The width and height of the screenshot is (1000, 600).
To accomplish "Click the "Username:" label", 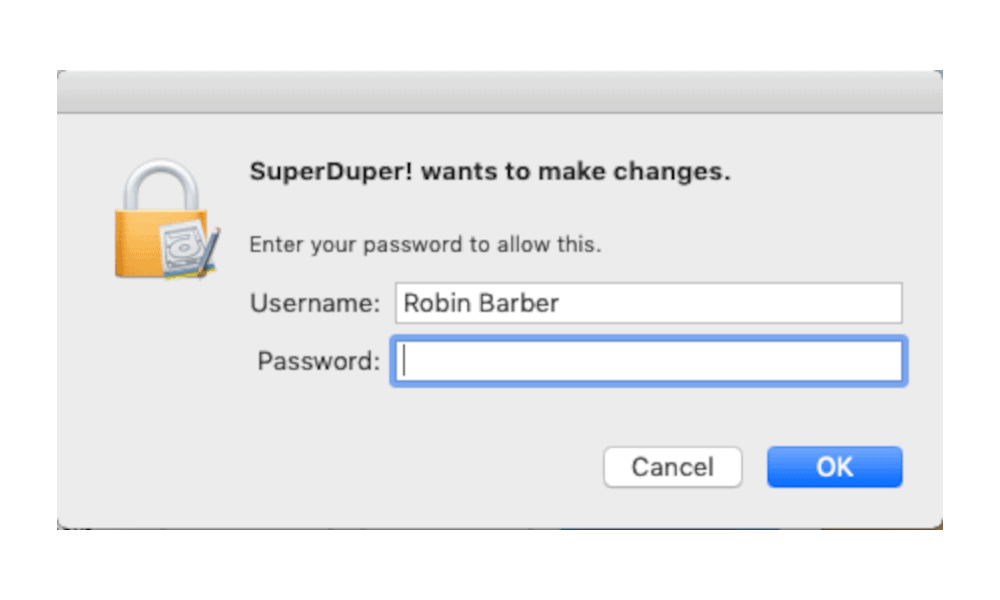I will click(x=315, y=303).
